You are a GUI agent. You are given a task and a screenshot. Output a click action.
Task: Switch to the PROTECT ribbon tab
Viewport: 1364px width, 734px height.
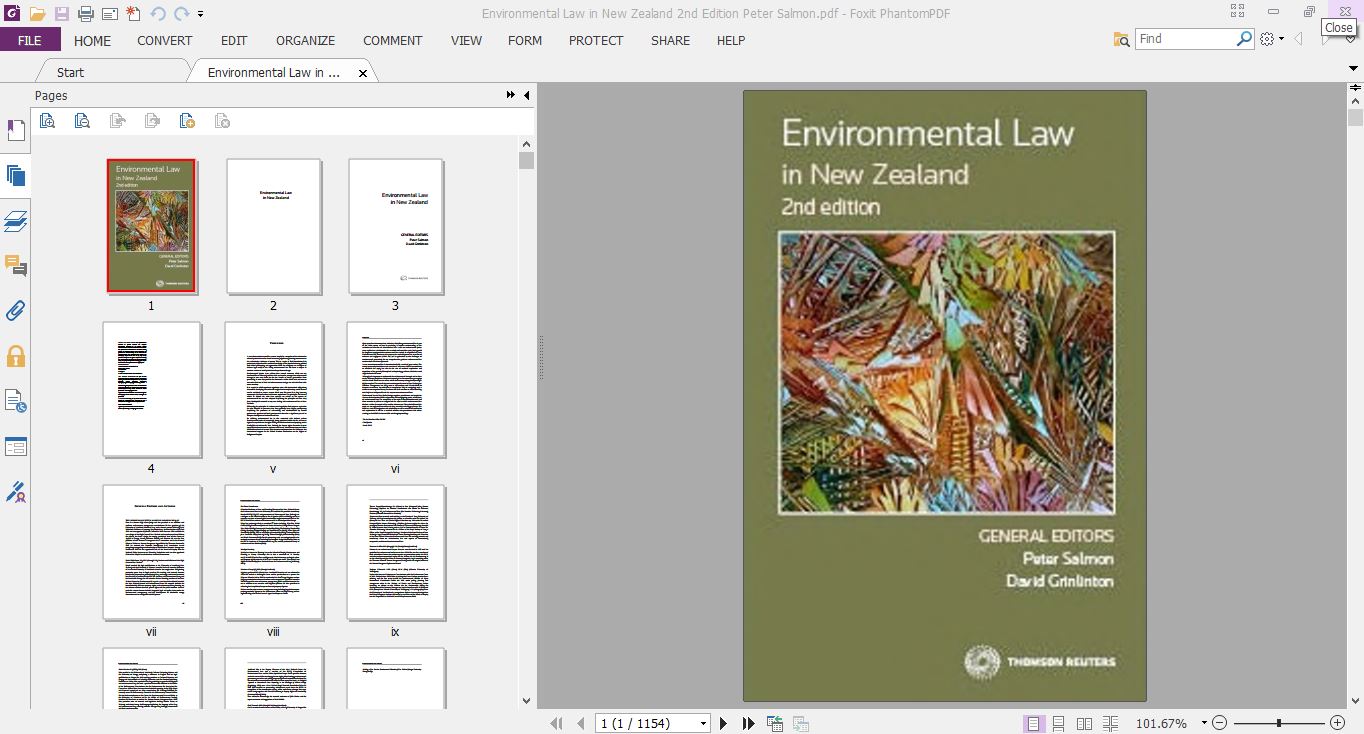[x=596, y=40]
